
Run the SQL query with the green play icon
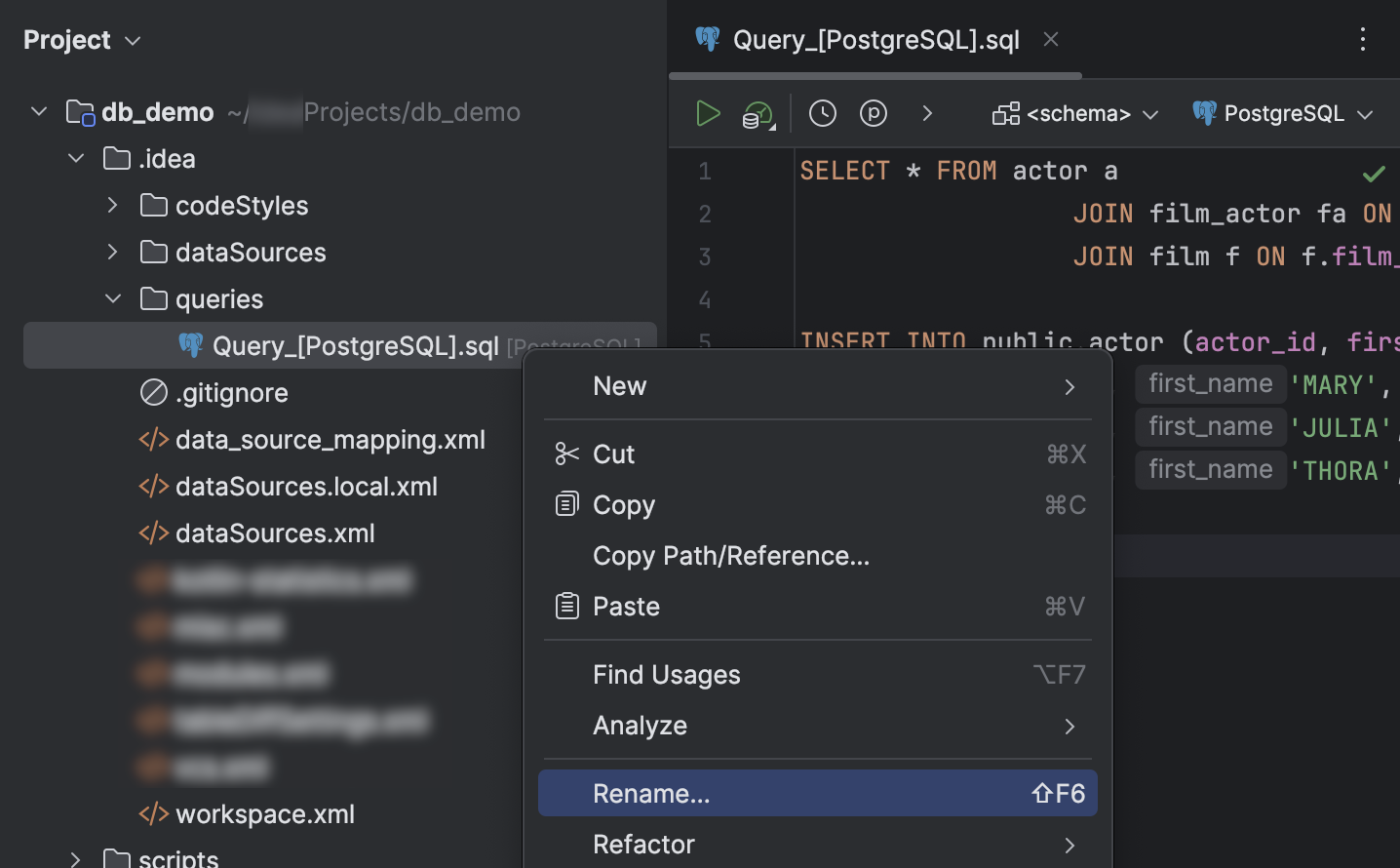709,113
